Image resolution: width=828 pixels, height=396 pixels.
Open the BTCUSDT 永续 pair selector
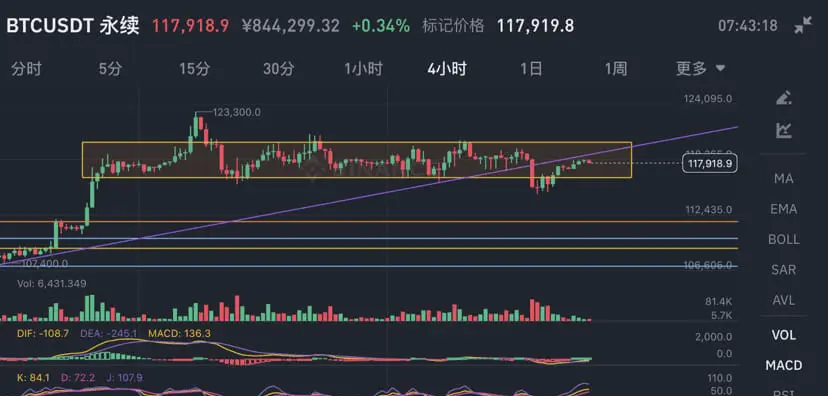pyautogui.click(x=73, y=25)
